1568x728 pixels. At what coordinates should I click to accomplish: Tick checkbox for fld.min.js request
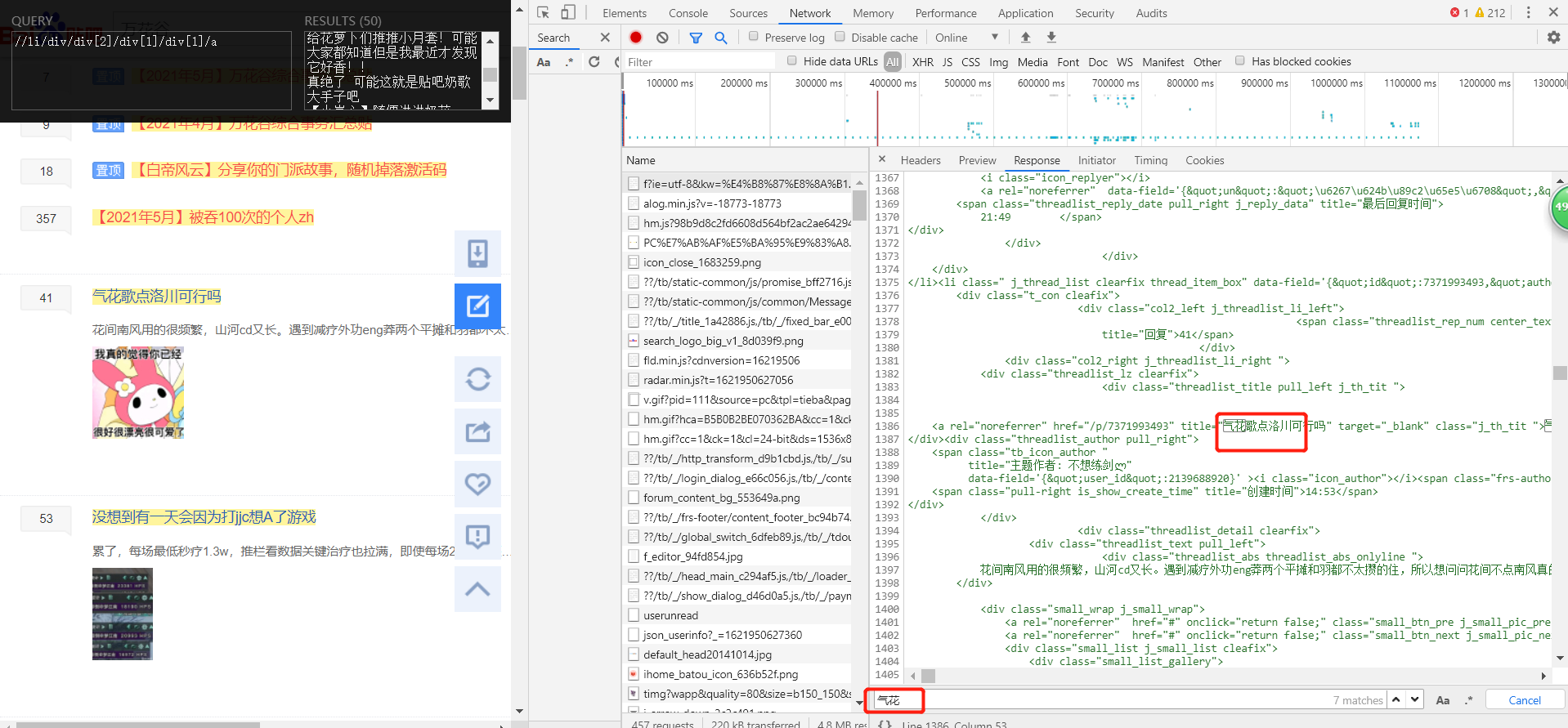coord(634,360)
